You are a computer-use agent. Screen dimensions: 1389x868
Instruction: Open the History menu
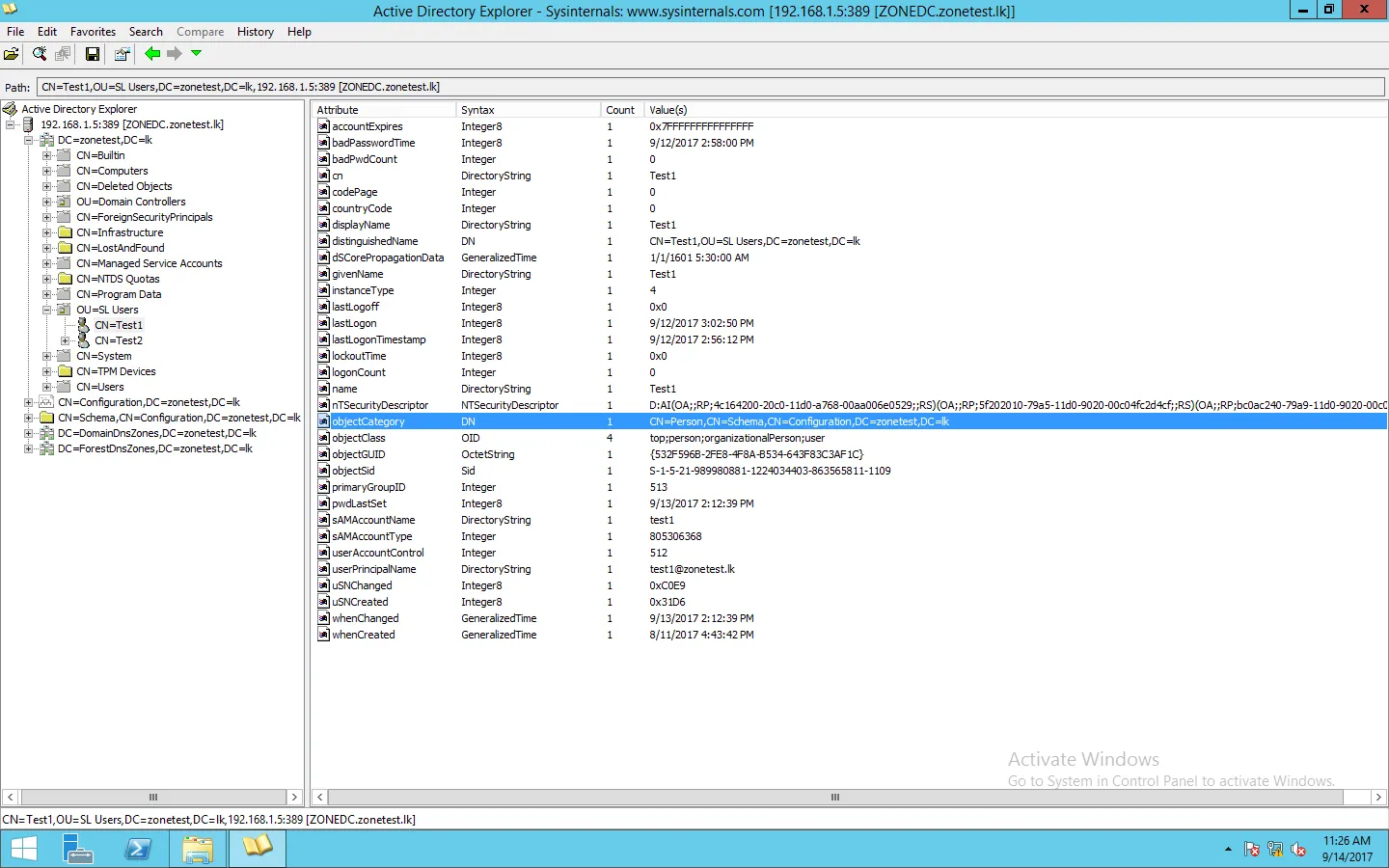[256, 32]
